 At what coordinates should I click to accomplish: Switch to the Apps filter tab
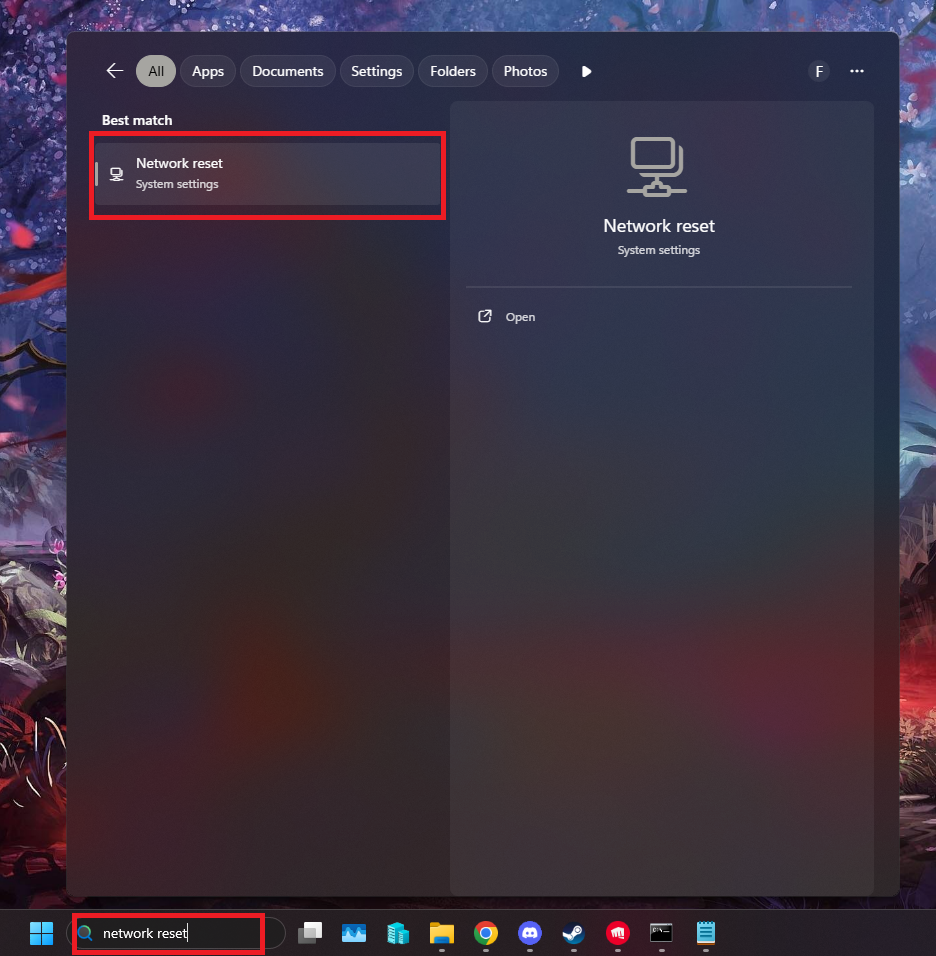coord(208,71)
